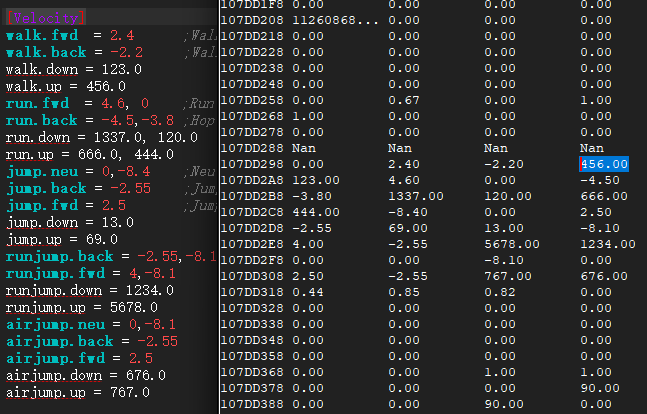Click the -3.80 memory cell
This screenshot has height=414, width=647.
[312, 196]
